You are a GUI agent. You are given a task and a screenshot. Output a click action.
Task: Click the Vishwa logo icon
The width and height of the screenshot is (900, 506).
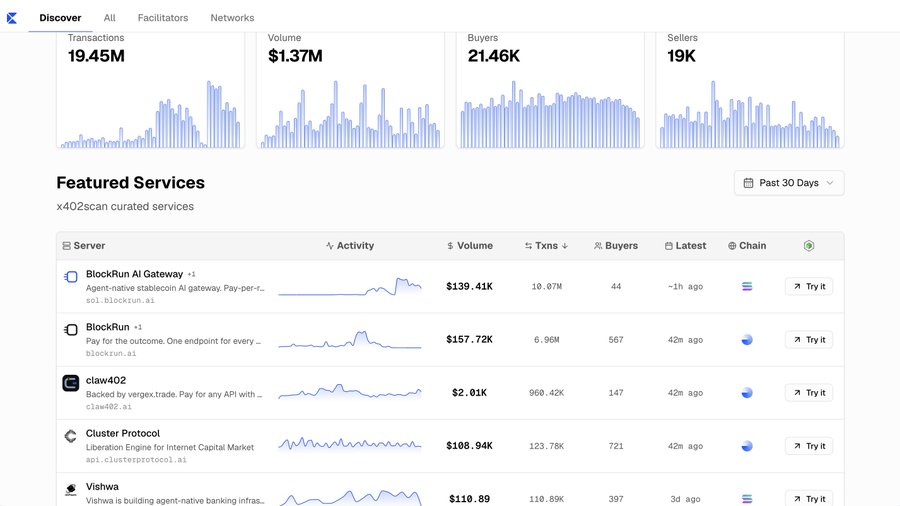(71, 489)
